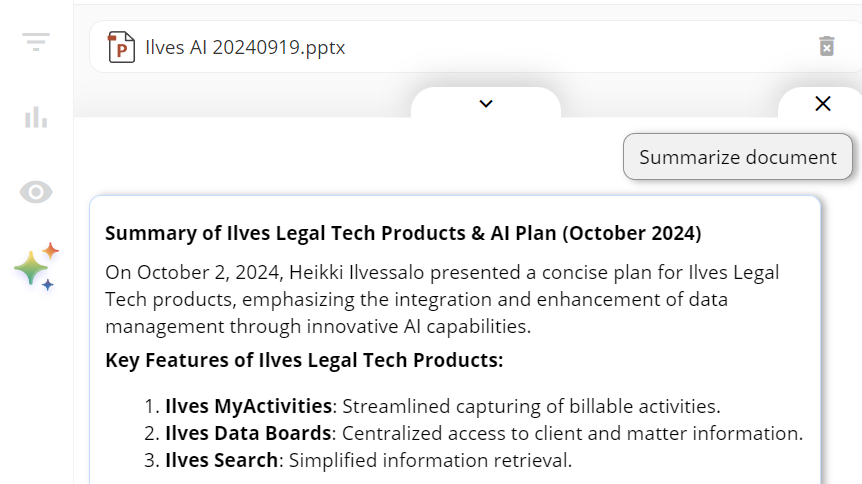Collapse the panel with the down chevron
The image size is (862, 484).
click(x=485, y=103)
